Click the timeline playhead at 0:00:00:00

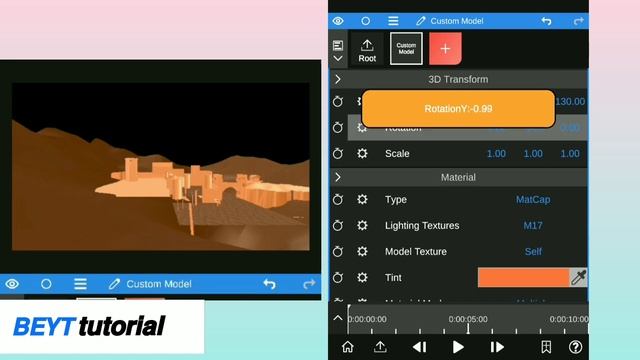point(349,319)
